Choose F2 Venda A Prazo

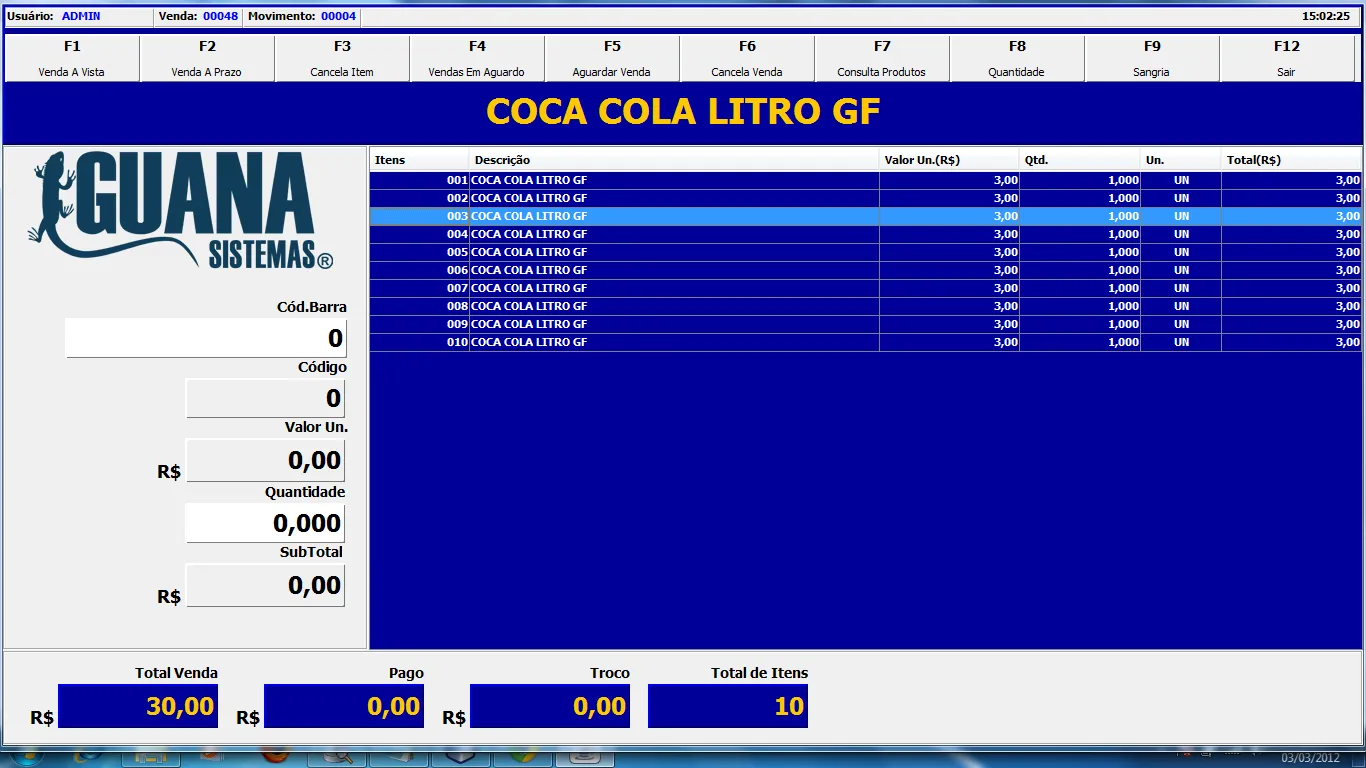[207, 59]
